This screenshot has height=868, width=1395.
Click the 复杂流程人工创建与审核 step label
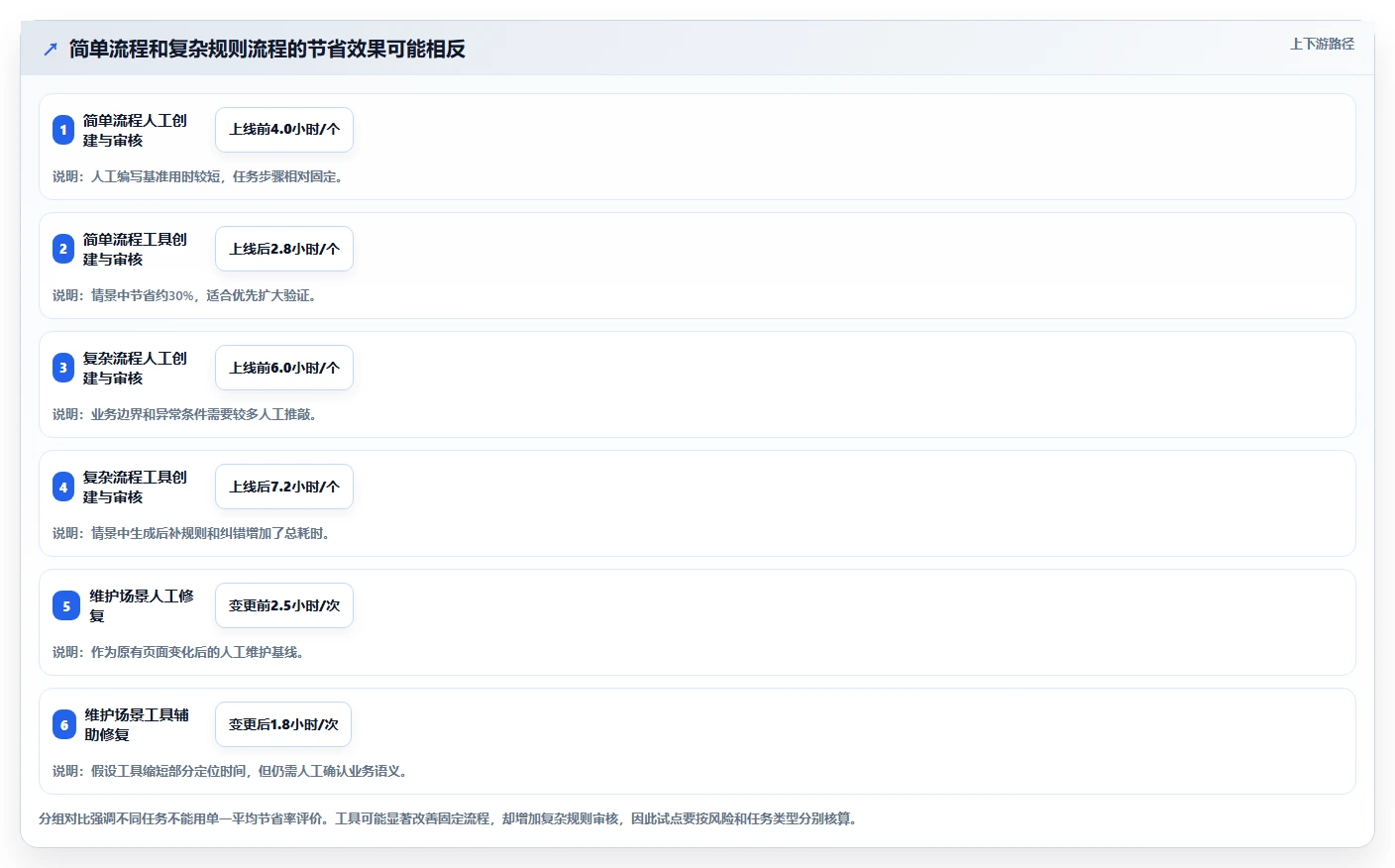135,368
